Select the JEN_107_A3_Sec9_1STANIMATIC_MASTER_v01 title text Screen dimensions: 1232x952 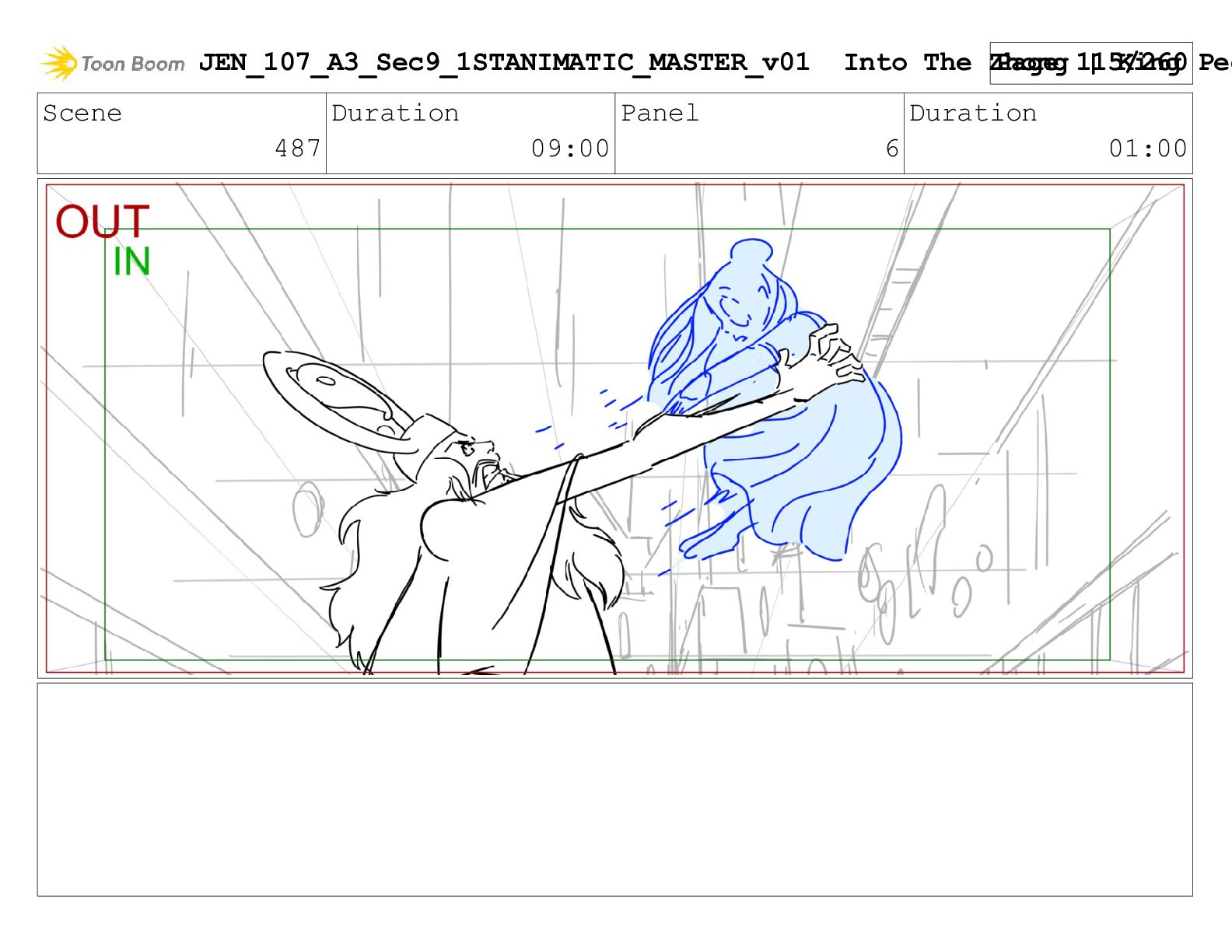(x=504, y=62)
